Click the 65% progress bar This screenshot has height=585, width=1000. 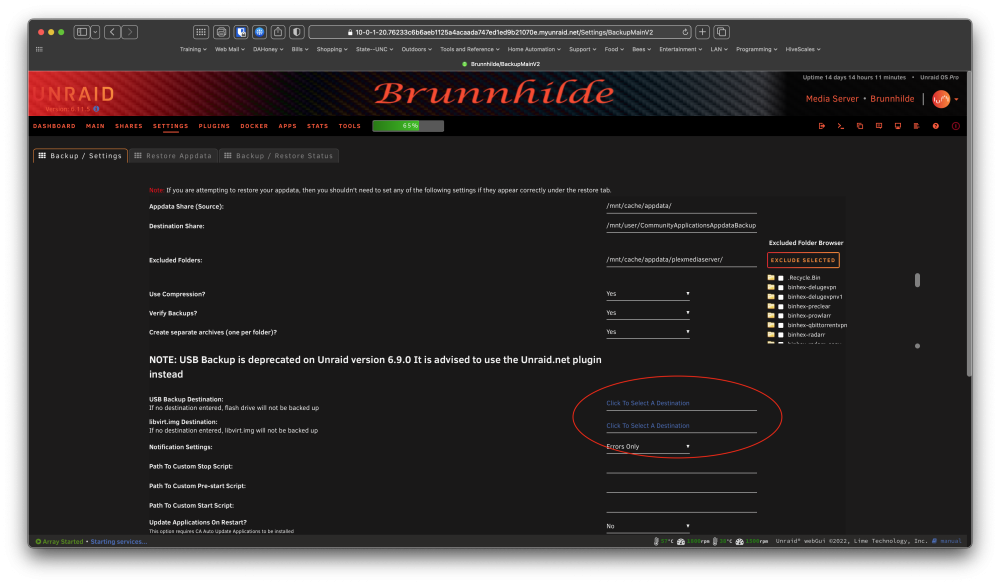point(408,126)
